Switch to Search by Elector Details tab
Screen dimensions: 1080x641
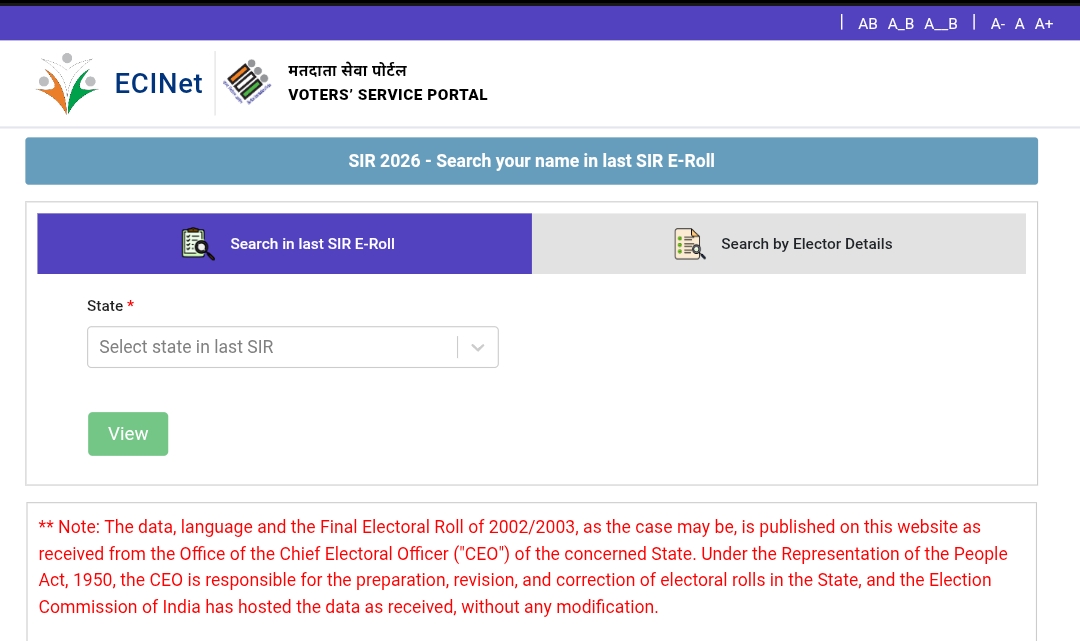[x=806, y=244]
